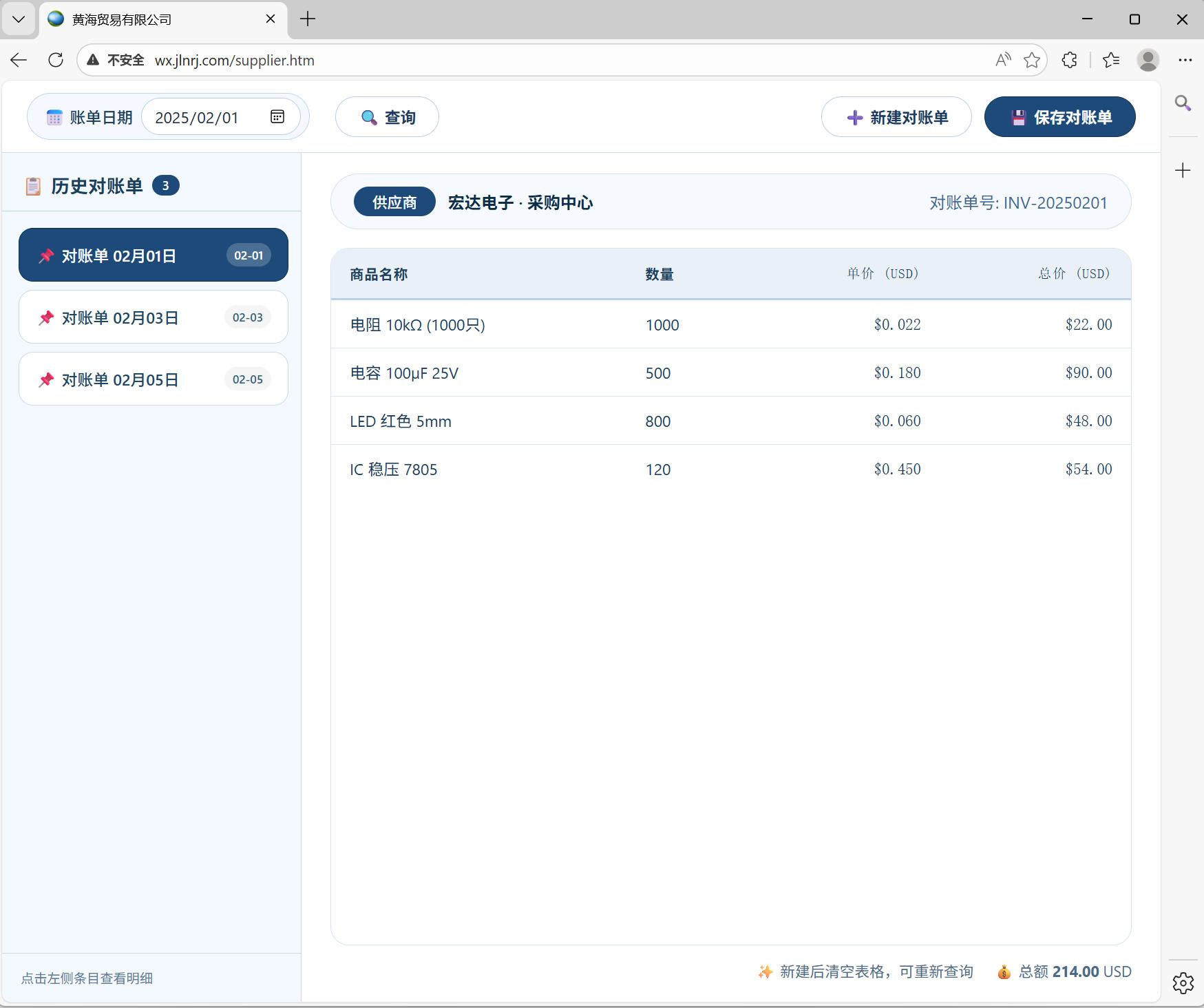
Task: Click the 查询 search button
Action: click(x=387, y=117)
